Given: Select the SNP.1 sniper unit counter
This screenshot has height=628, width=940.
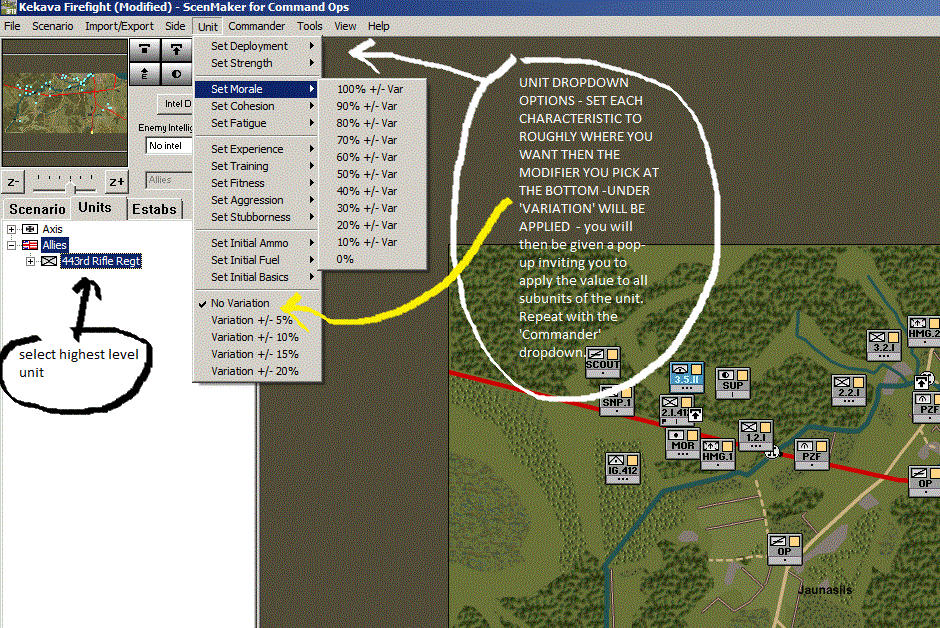Looking at the screenshot, I should point(616,400).
